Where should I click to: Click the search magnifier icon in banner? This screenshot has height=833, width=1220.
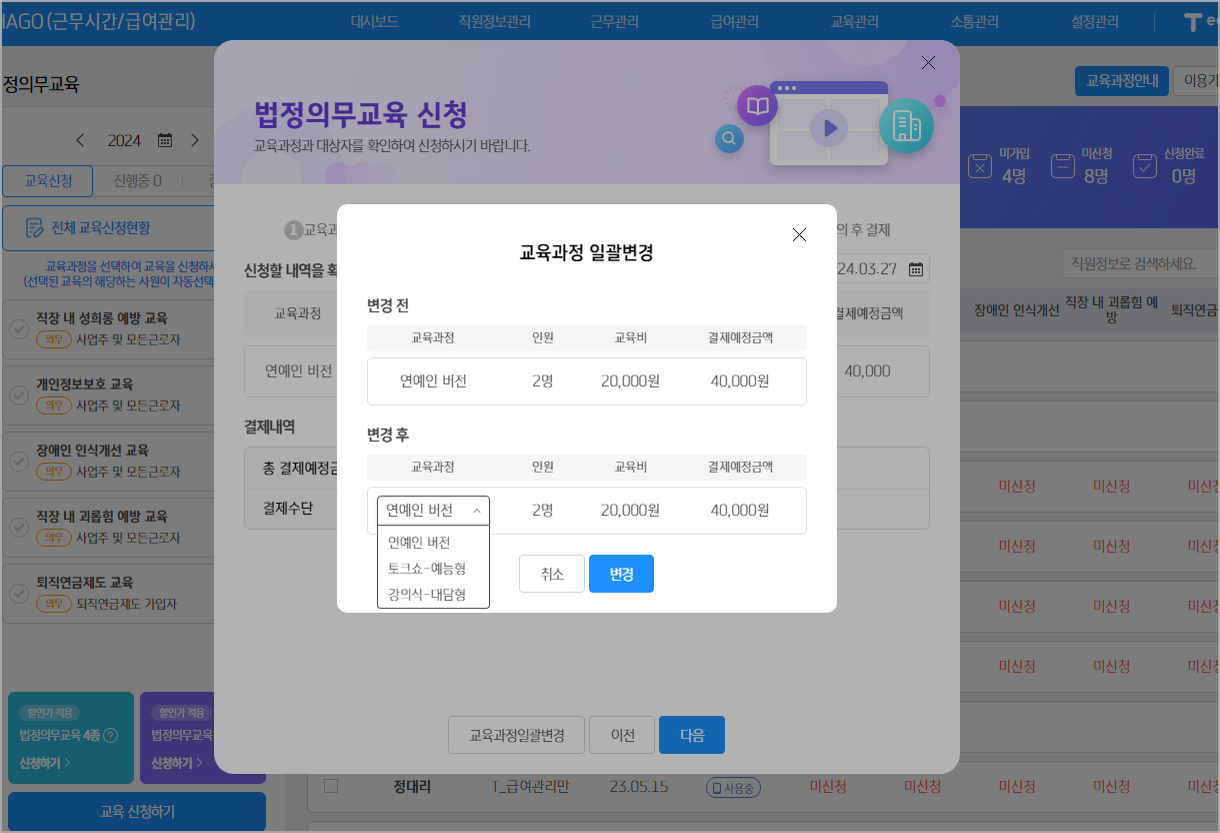[x=730, y=138]
